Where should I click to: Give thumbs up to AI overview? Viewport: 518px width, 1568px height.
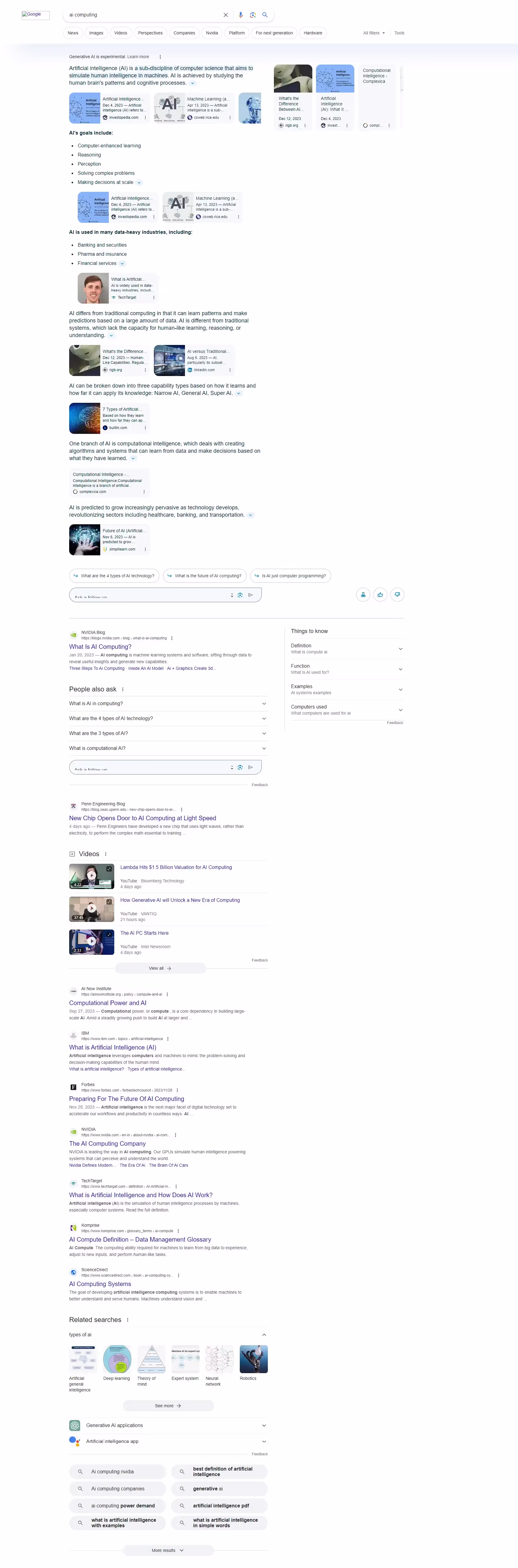coord(380,595)
